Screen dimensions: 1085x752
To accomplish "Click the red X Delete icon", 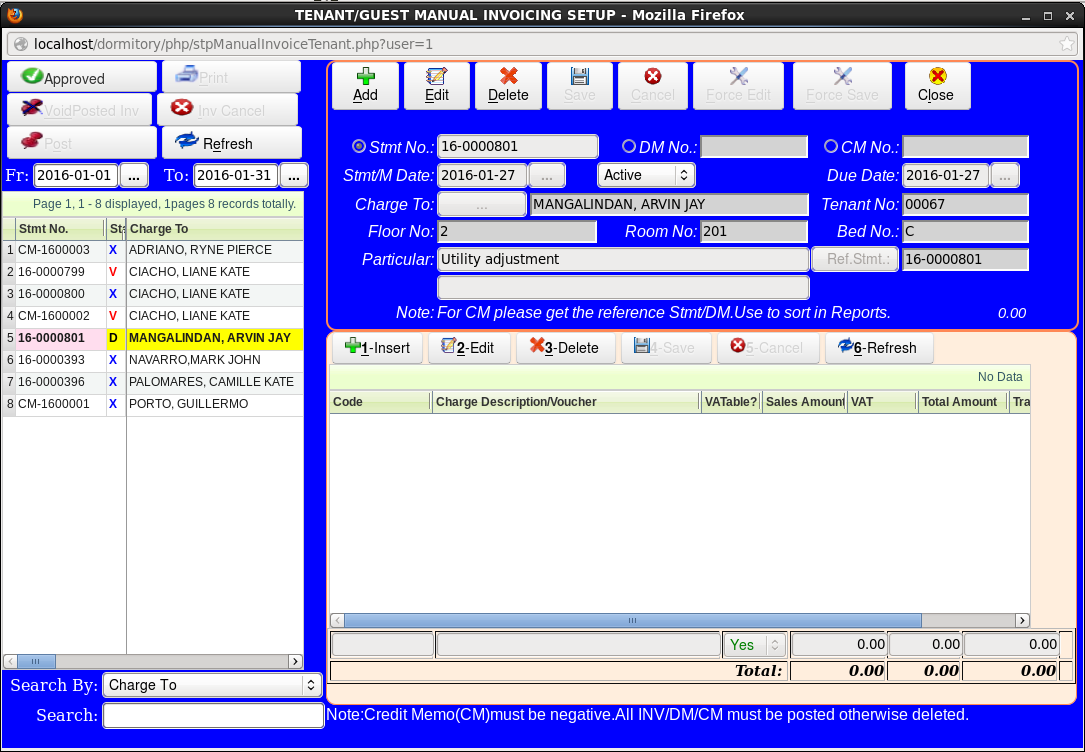I will pyautogui.click(x=508, y=77).
